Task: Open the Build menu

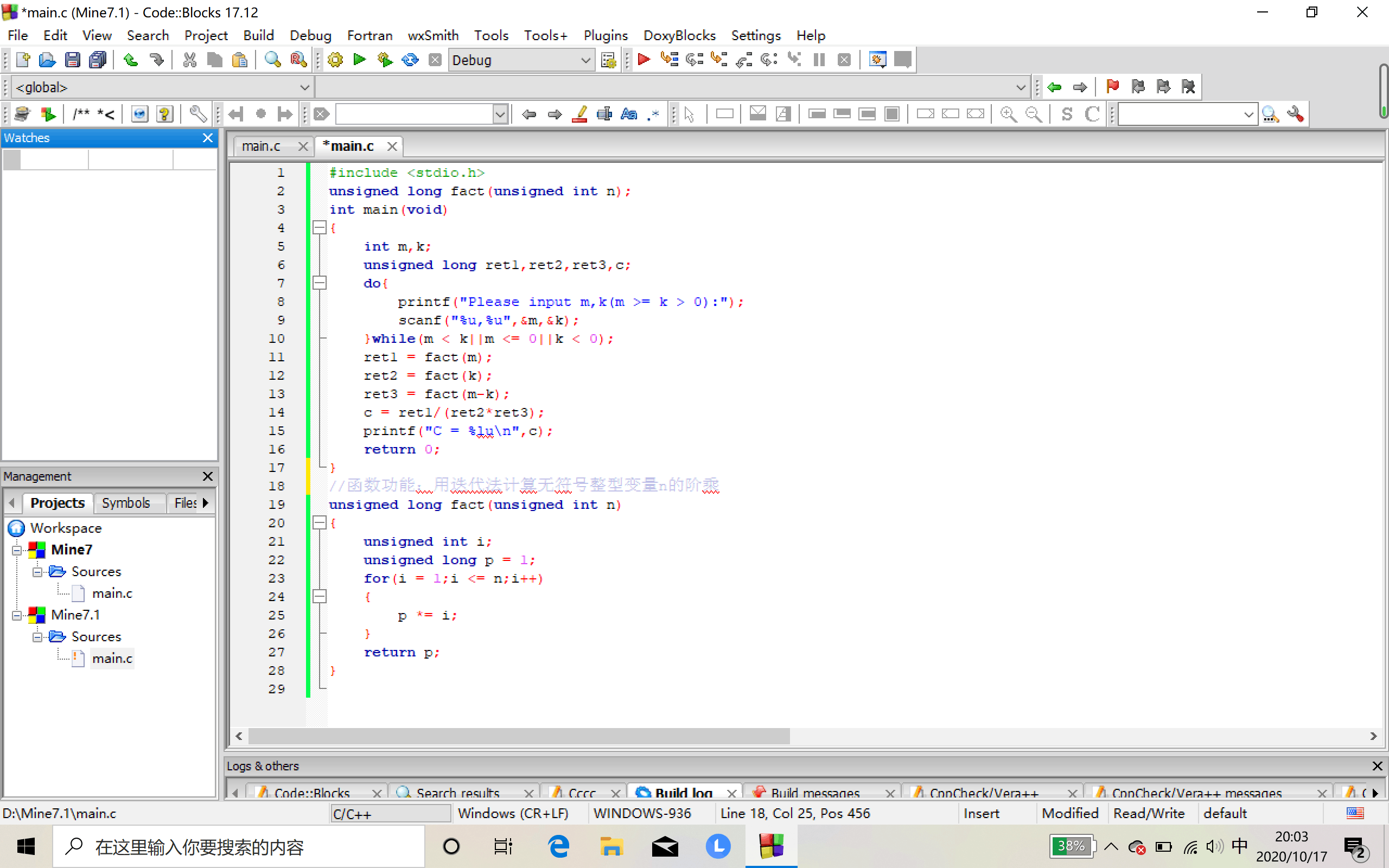Action: coord(258,35)
